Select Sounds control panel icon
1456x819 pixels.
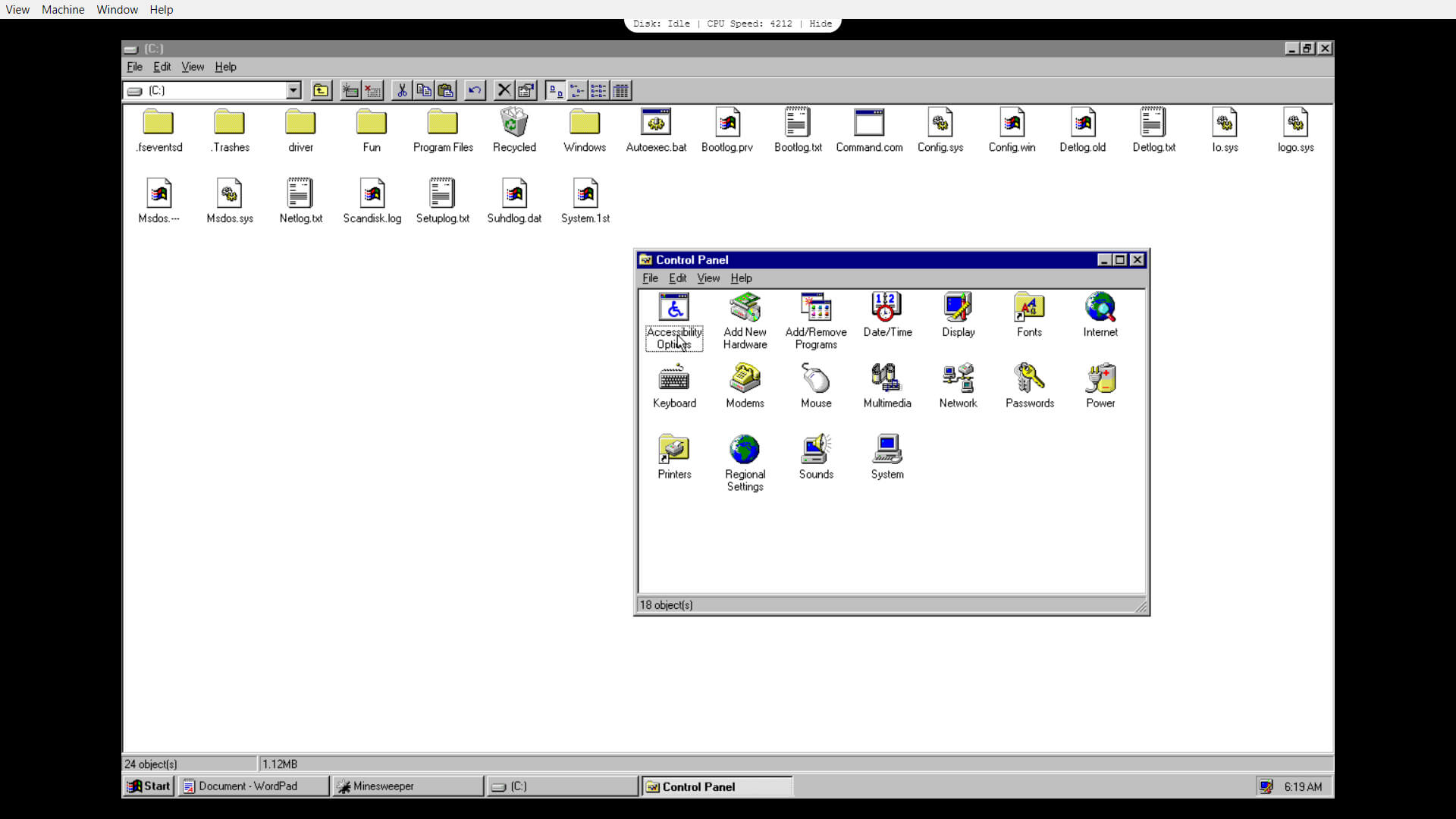[x=816, y=457]
